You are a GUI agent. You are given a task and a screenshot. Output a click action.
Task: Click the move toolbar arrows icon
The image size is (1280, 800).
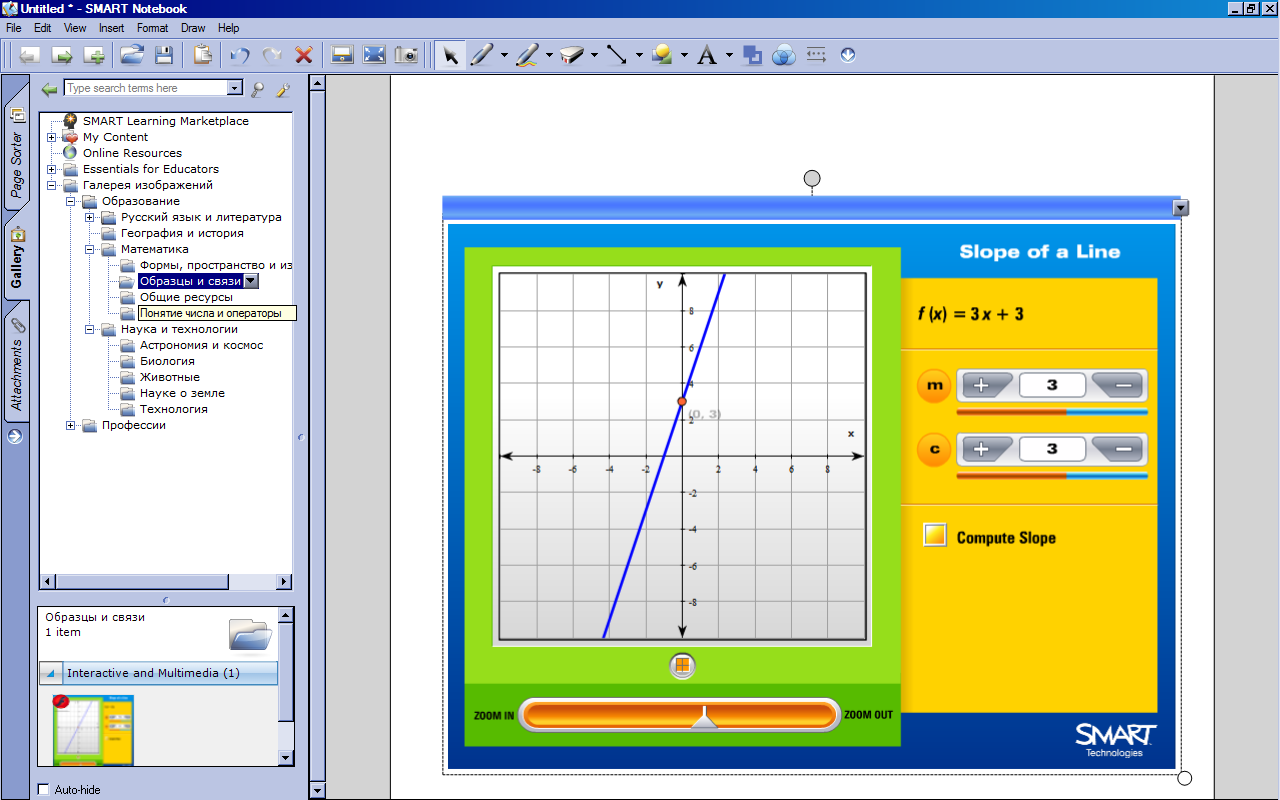816,55
